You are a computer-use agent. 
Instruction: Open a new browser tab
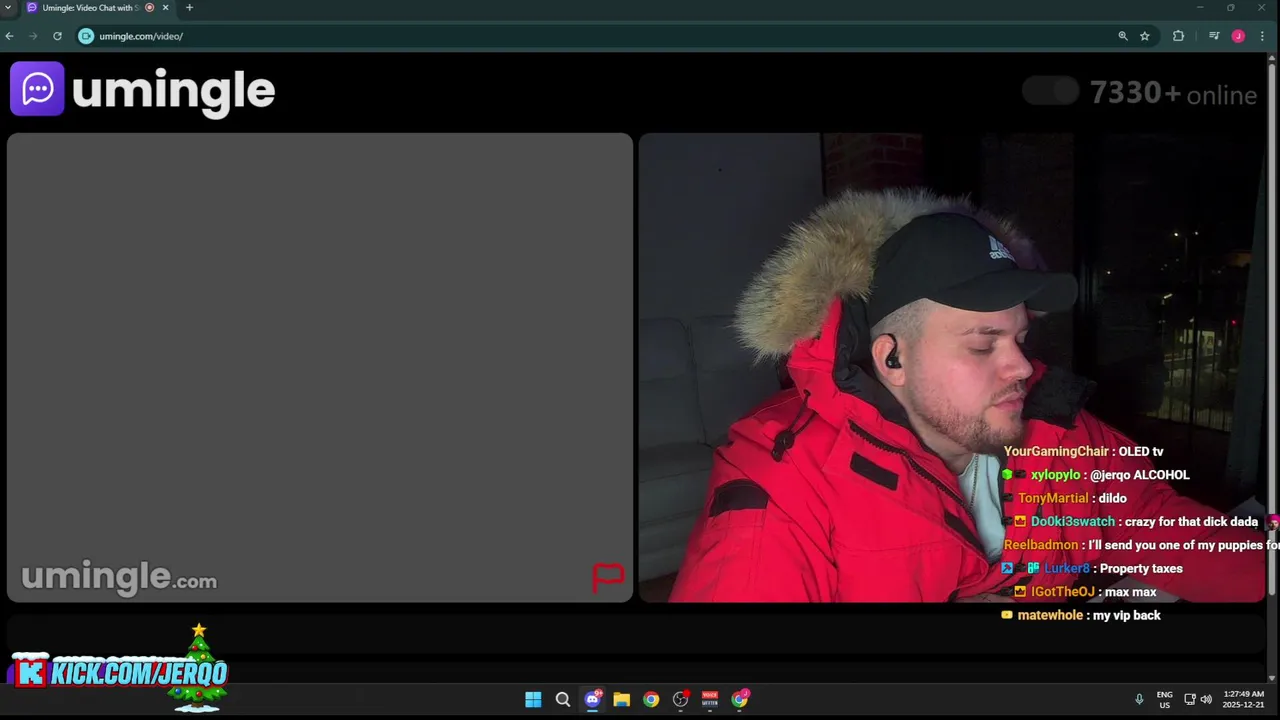[x=189, y=8]
